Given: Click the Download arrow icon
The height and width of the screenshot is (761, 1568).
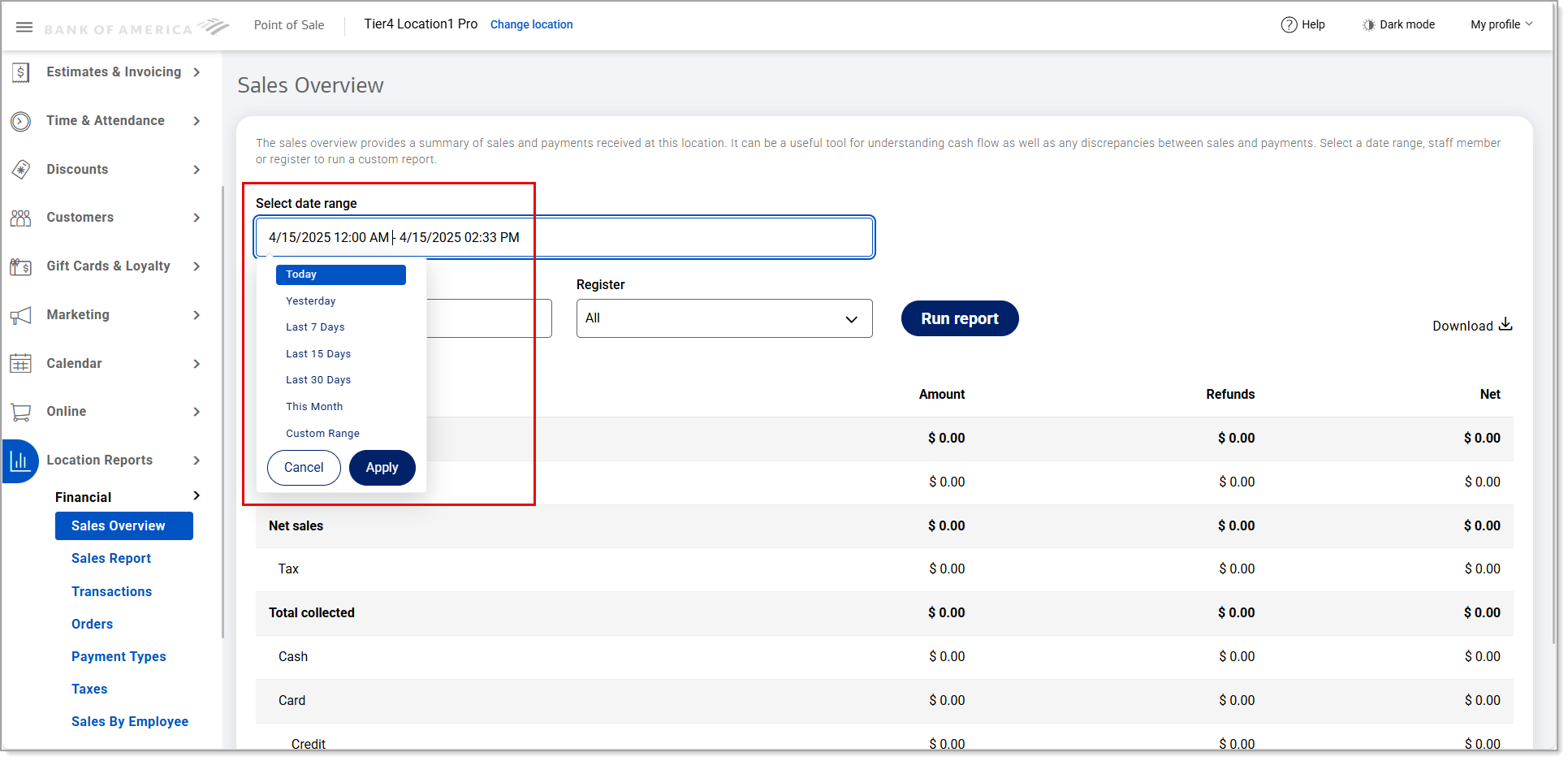Looking at the screenshot, I should [1505, 324].
